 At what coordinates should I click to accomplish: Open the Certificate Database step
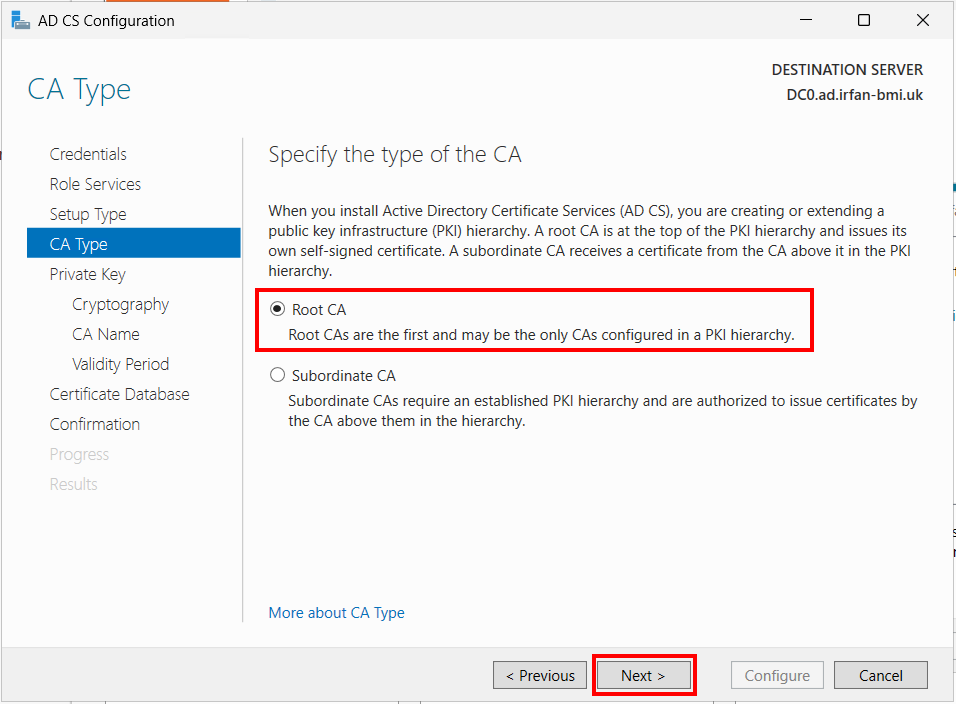pyautogui.click(x=120, y=394)
